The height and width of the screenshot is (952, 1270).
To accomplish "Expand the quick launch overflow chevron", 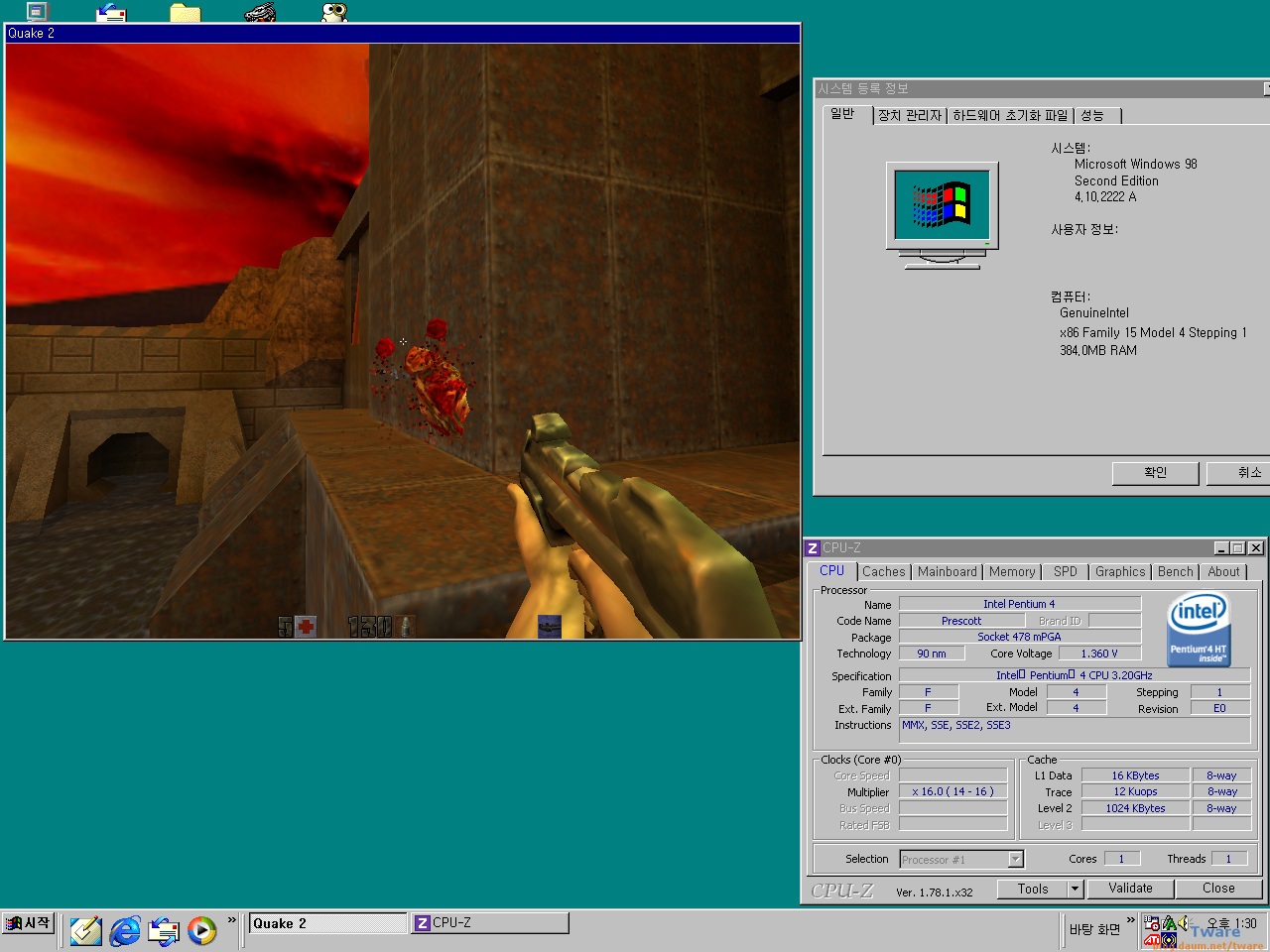I will pyautogui.click(x=232, y=920).
